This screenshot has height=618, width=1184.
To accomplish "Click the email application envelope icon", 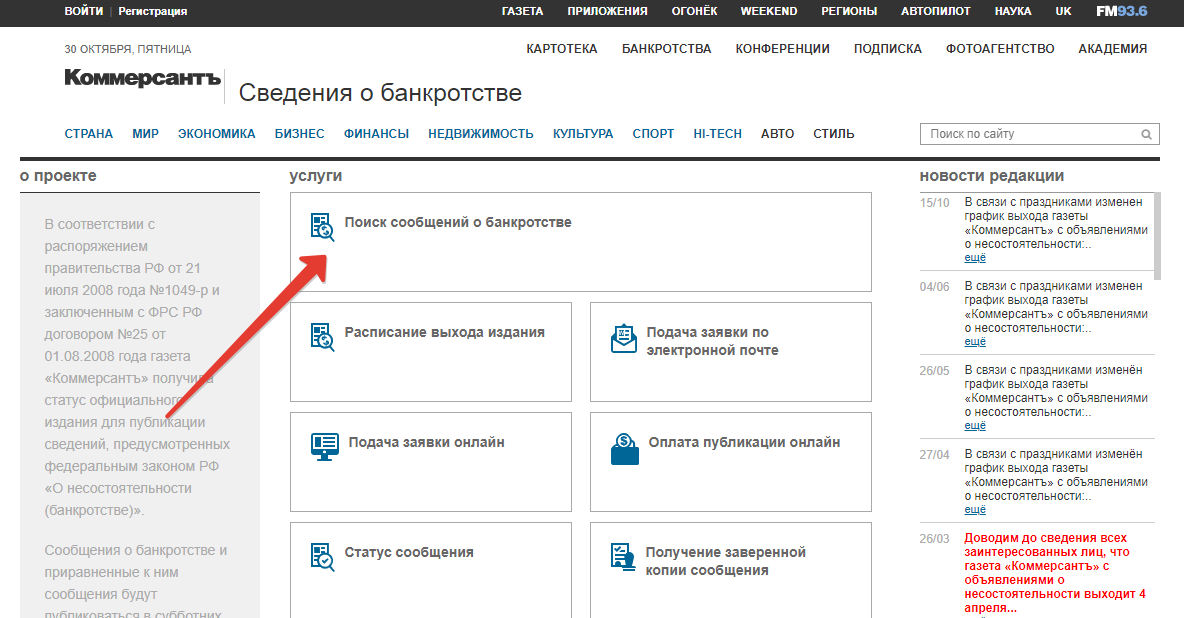I will pyautogui.click(x=623, y=339).
